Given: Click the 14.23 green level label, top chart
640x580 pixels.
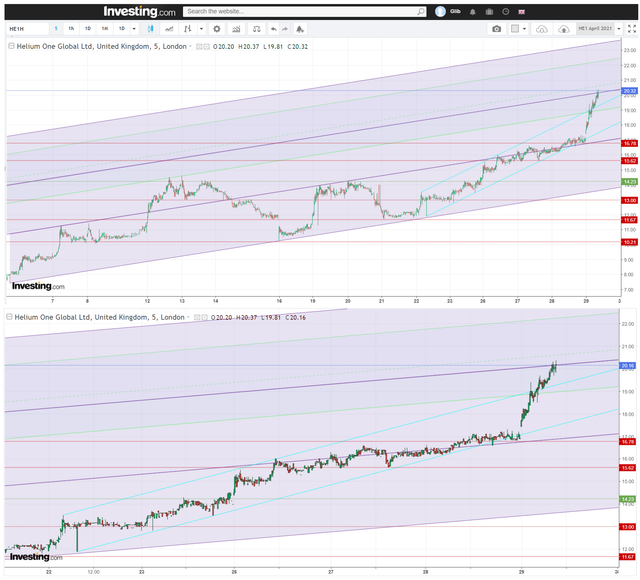Looking at the screenshot, I should pyautogui.click(x=629, y=182).
